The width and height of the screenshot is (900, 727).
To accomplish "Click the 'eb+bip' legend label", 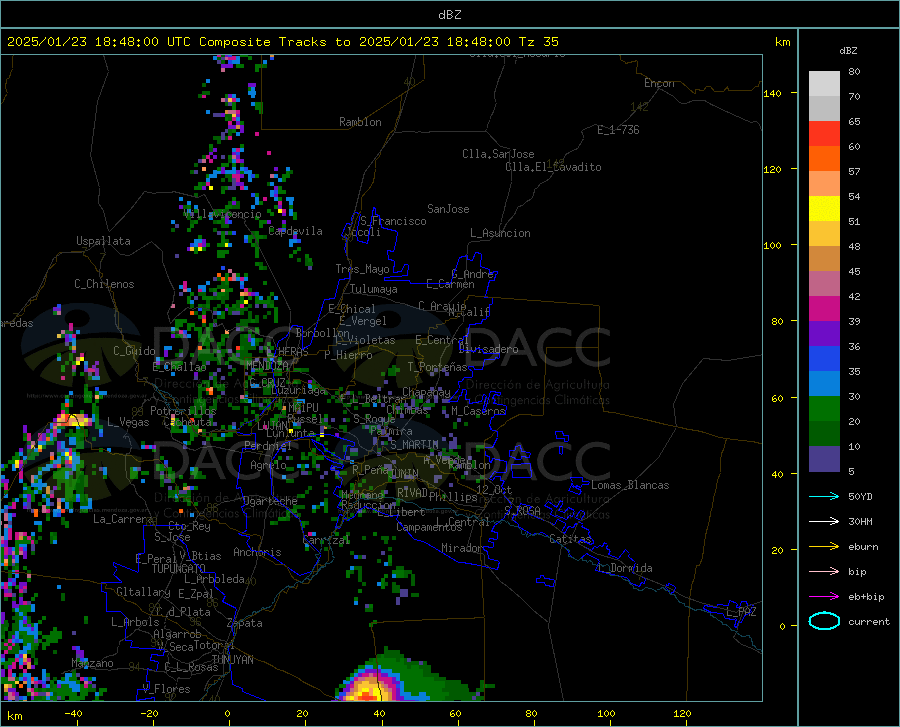I will pos(866,597).
